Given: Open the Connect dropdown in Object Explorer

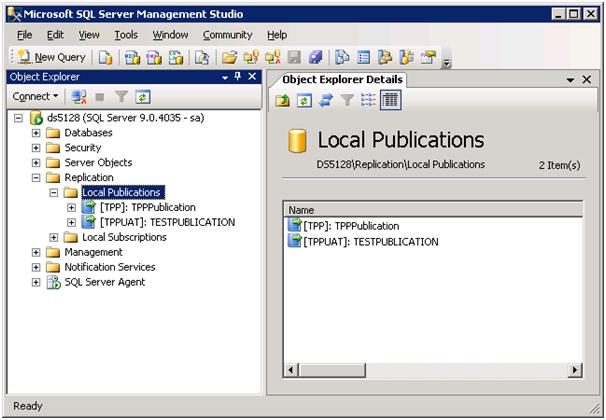Looking at the screenshot, I should tap(35, 97).
